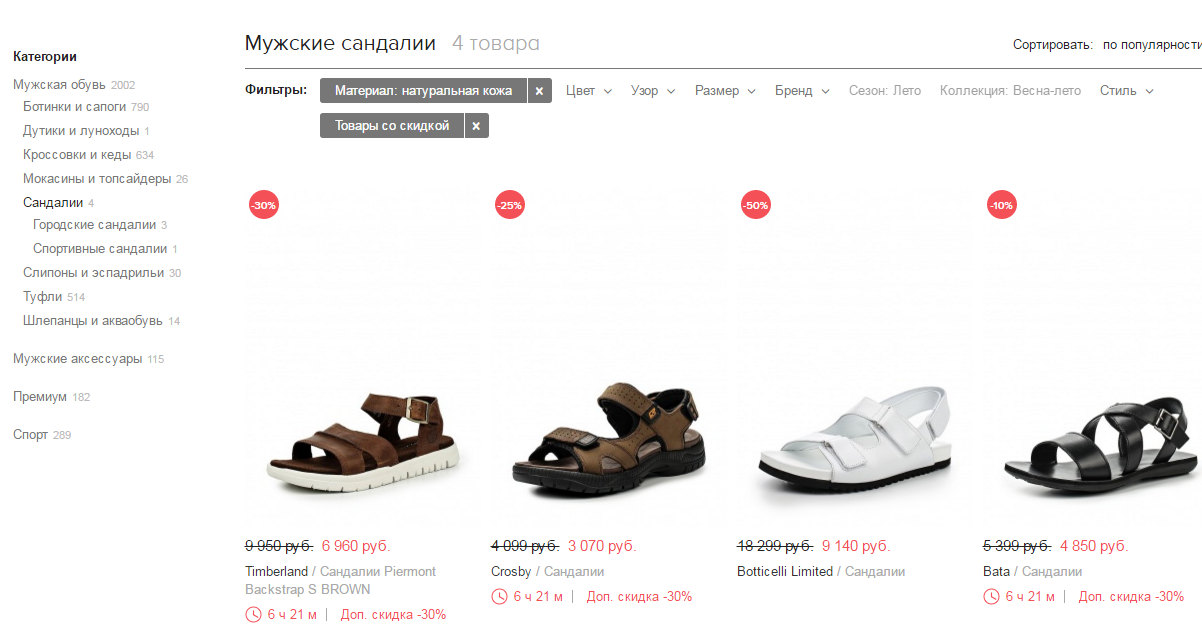1202x640 pixels.
Task: Remove the discounted goods filter
Action: point(476,126)
